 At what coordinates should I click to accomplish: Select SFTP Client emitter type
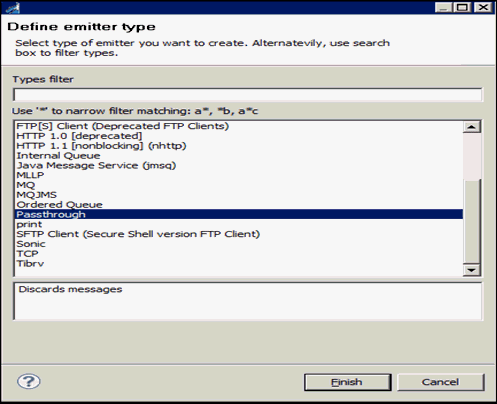coord(138,234)
